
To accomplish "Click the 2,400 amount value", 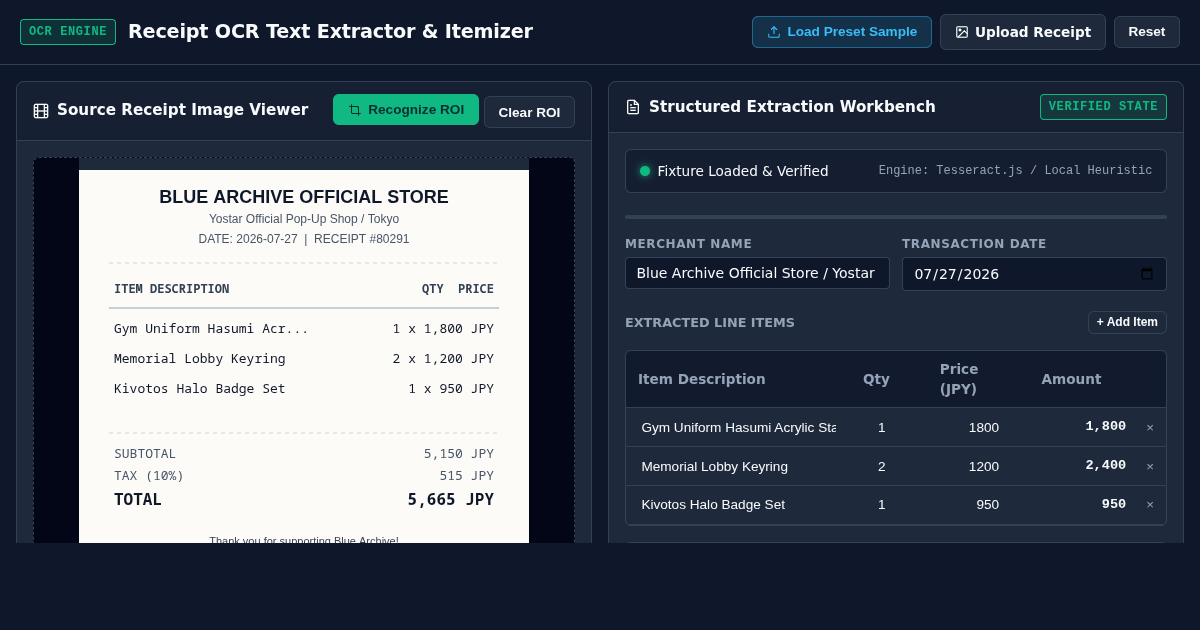I will coord(1106,465).
